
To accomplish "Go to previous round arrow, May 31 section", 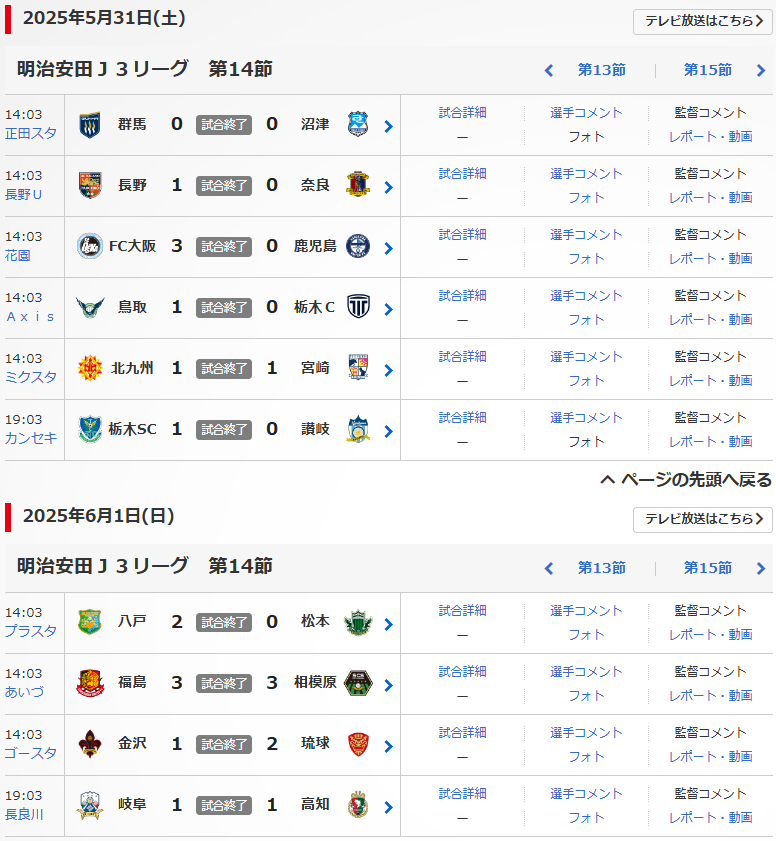I will [548, 71].
